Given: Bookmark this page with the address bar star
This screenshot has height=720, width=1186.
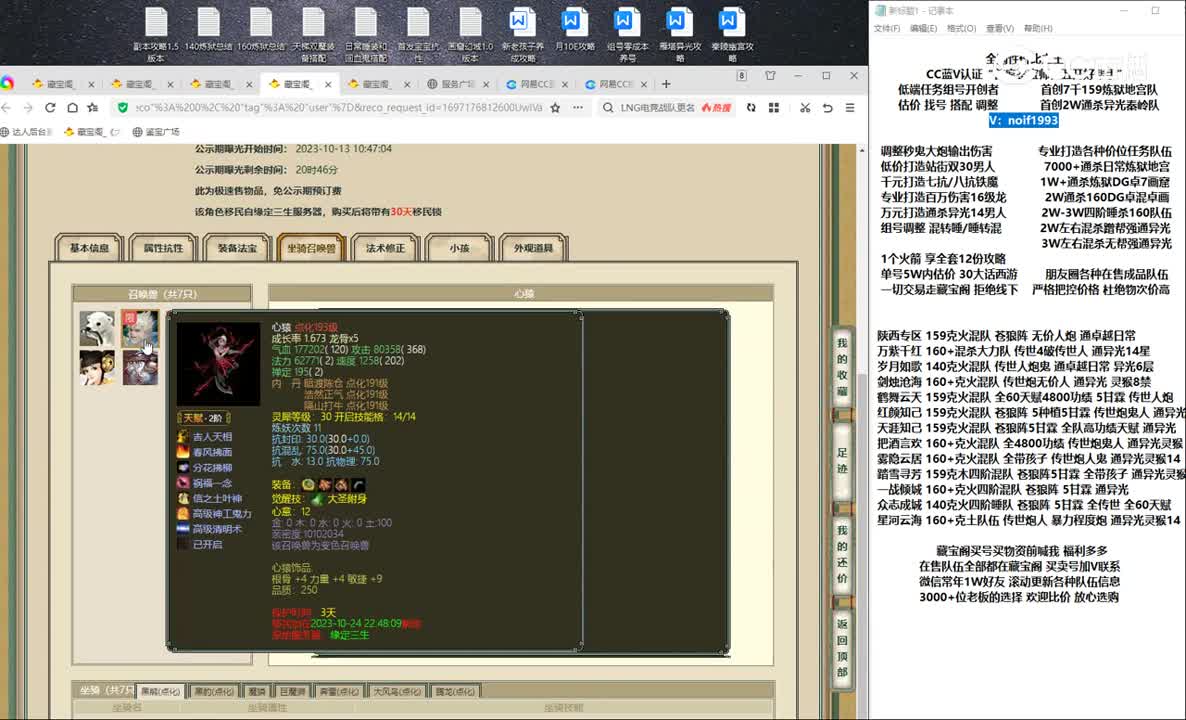Looking at the screenshot, I should (x=555, y=107).
